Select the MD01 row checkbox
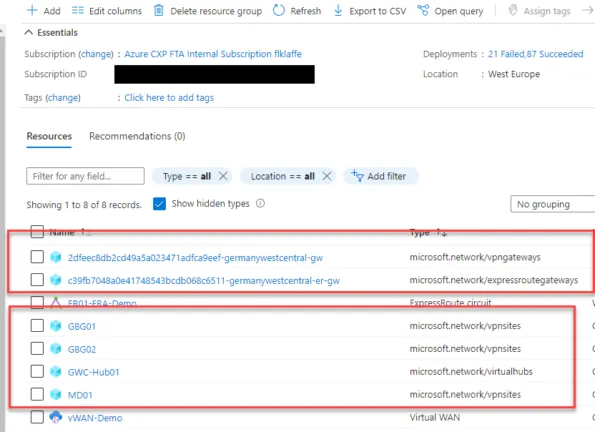The image size is (595, 432). tap(37, 394)
